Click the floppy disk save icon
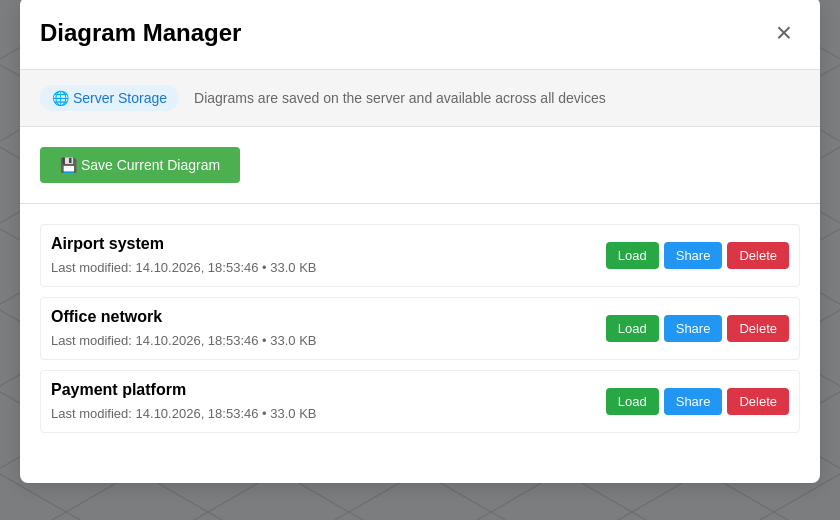 pyautogui.click(x=68, y=165)
